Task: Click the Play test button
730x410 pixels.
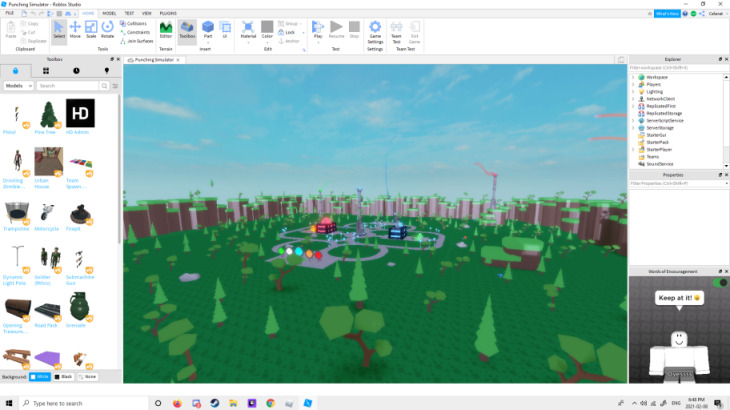Action: coord(318,28)
